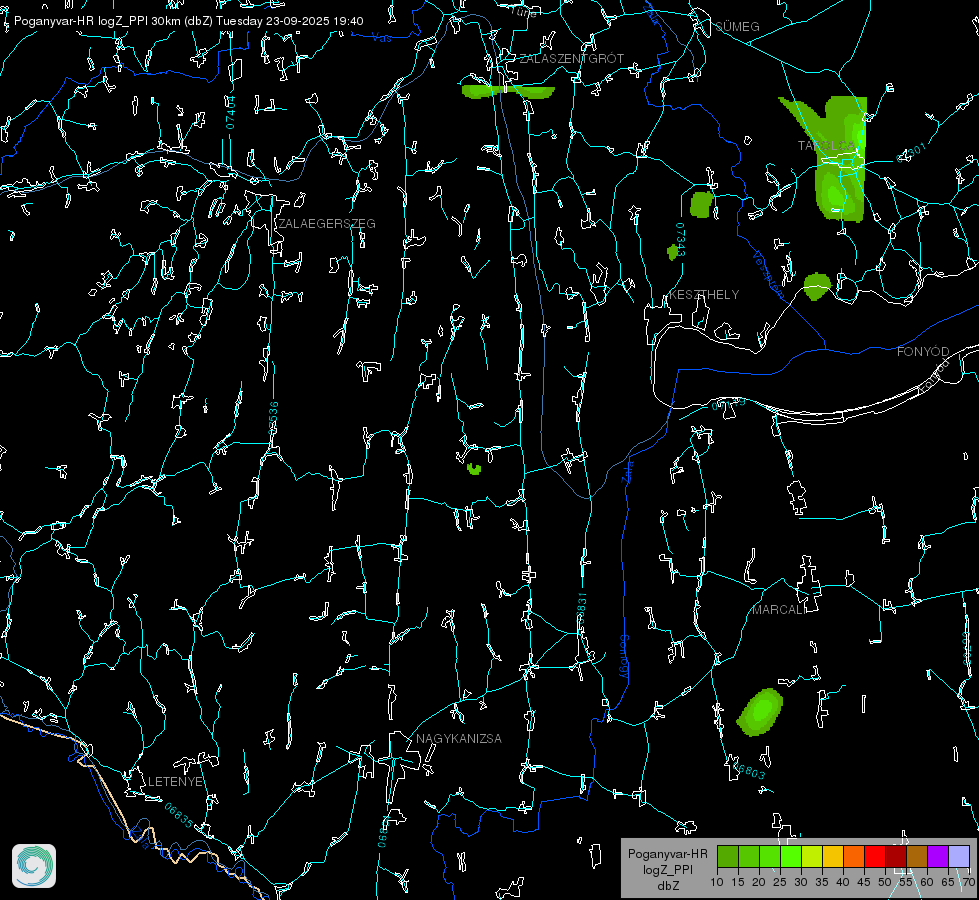This screenshot has height=900, width=979.
Task: Click the KESZTHELY town label
Action: coord(704,295)
